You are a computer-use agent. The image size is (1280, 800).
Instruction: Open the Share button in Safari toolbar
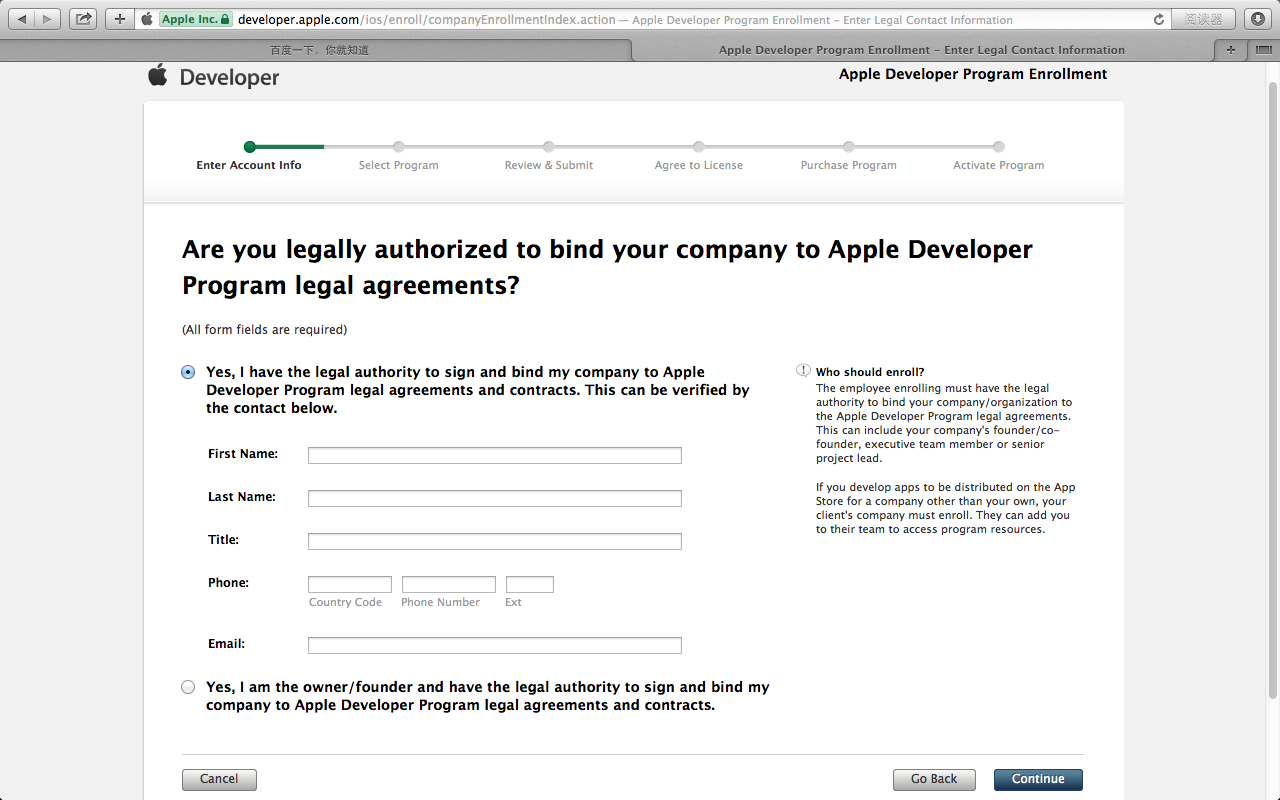coord(84,19)
